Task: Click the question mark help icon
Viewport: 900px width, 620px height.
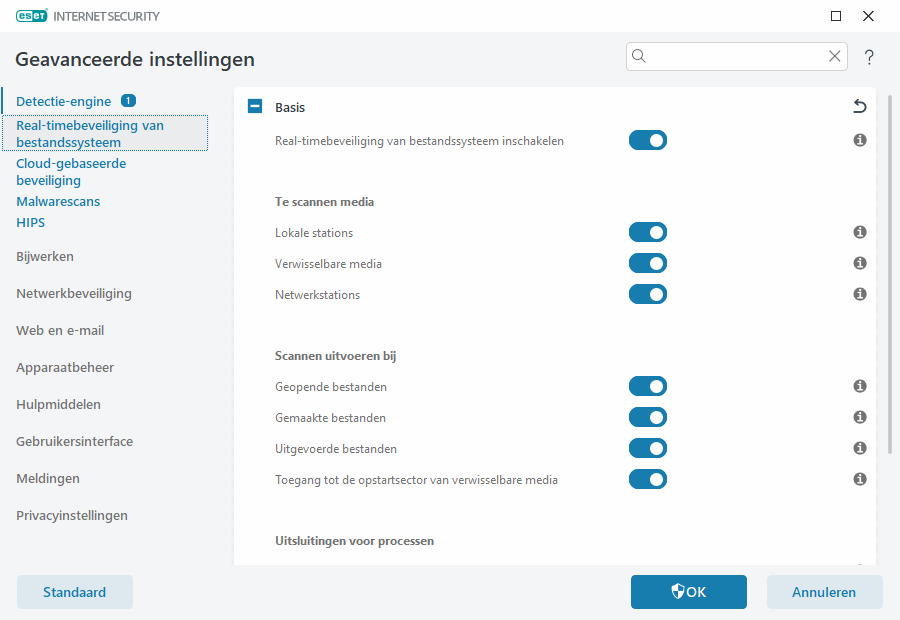Action: pyautogui.click(x=869, y=57)
